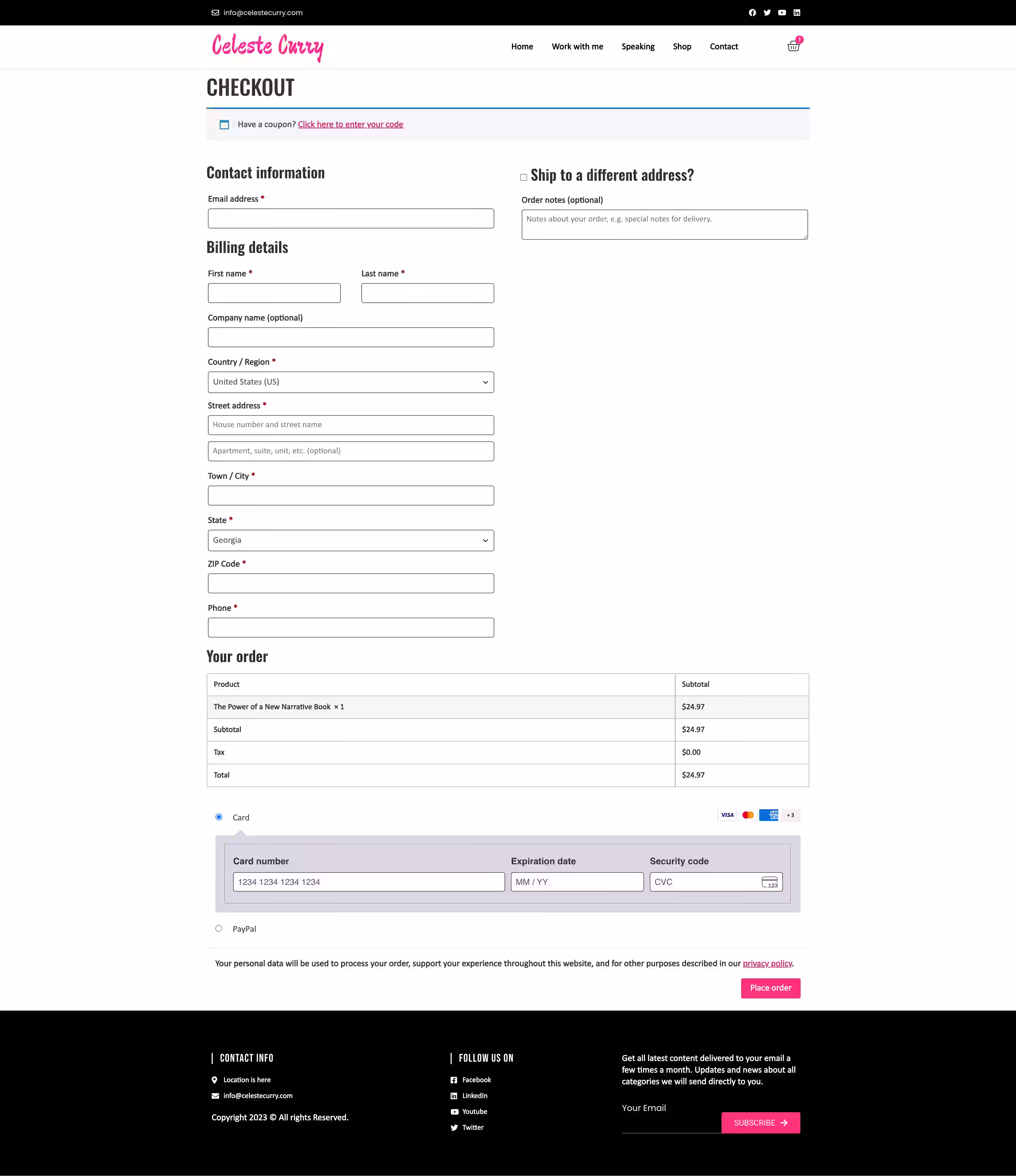
Task: Open the LinkedIn icon in top bar
Action: pos(797,12)
